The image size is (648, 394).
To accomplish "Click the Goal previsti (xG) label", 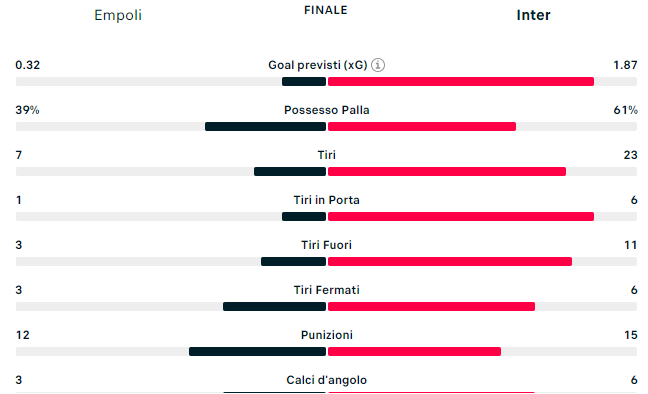I will [318, 65].
